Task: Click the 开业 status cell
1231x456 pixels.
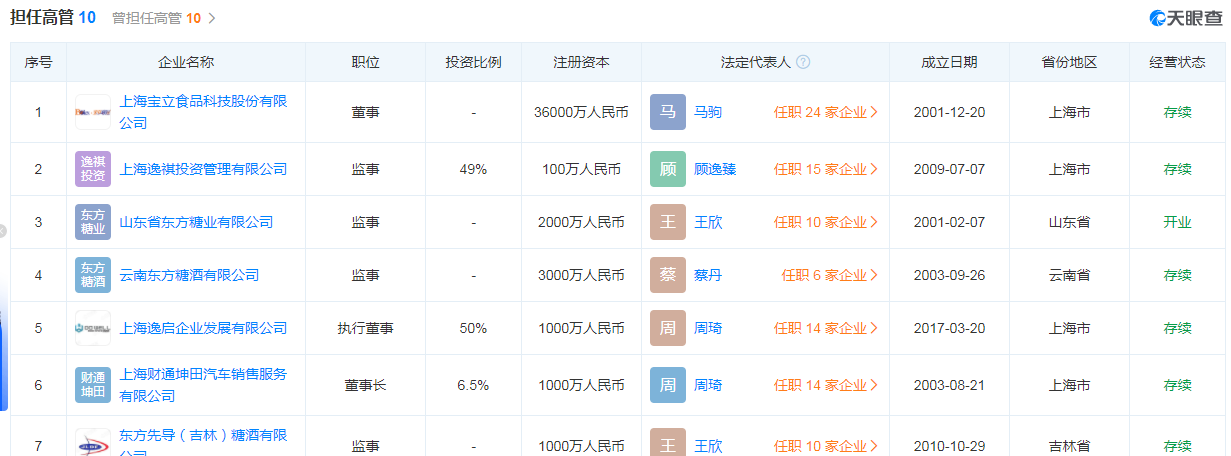Action: point(1177,222)
